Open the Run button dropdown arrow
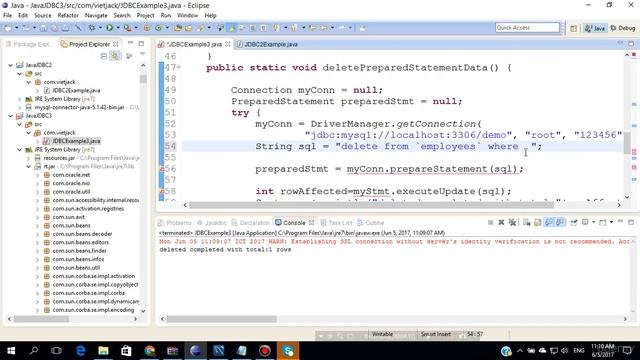The width and height of the screenshot is (640, 360). tap(118, 28)
